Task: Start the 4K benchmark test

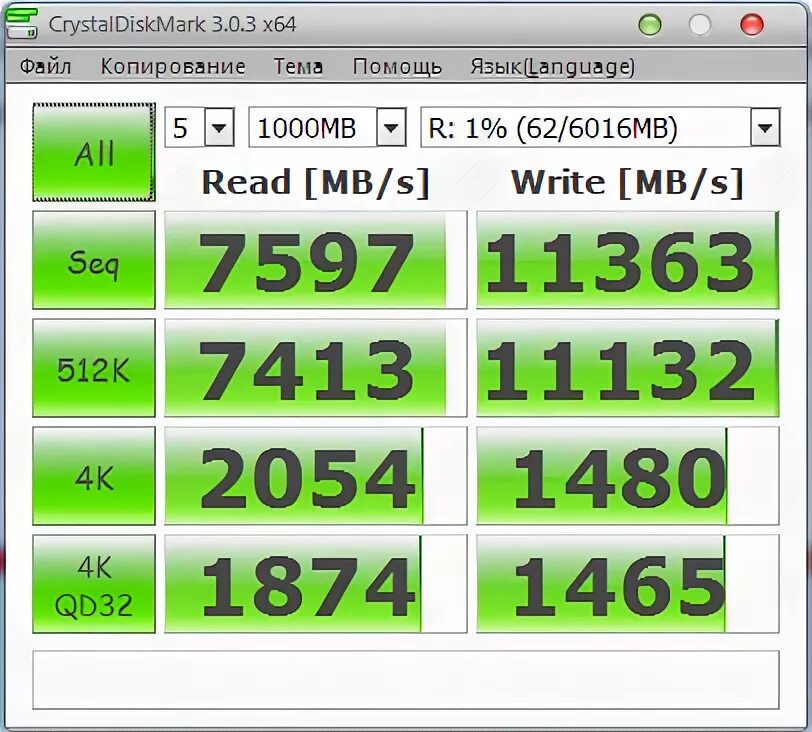Action: pos(94,476)
